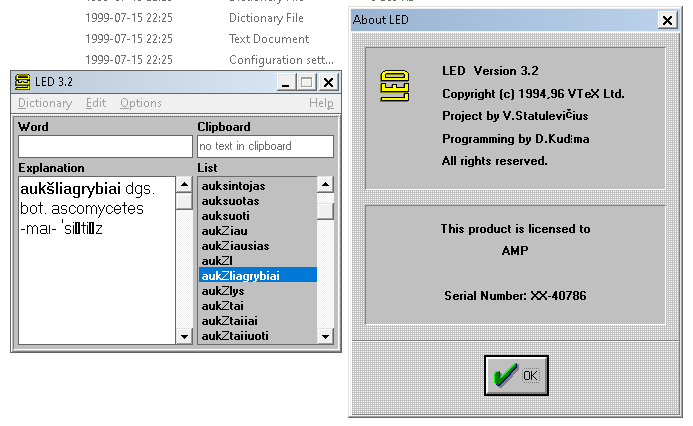Select 'aukZiausias' in the List
Image resolution: width=693 pixels, height=426 pixels.
coord(258,246)
